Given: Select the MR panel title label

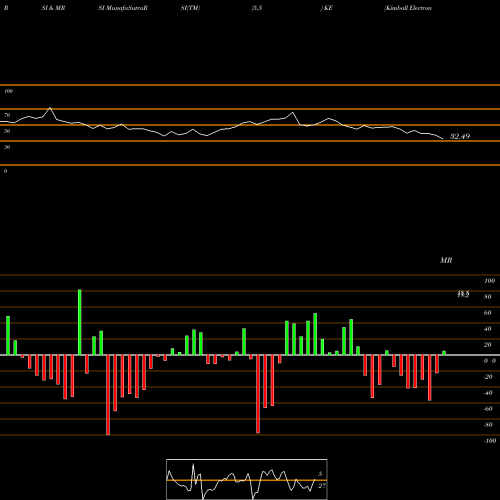Looking at the screenshot, I should coord(446,260).
